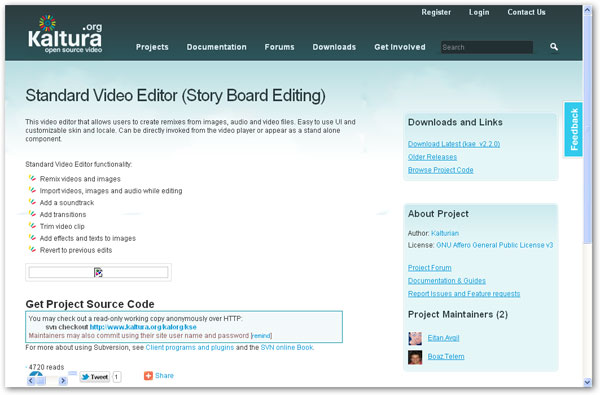Click the Register link
Viewport: 600px width, 395px height.
pos(436,12)
